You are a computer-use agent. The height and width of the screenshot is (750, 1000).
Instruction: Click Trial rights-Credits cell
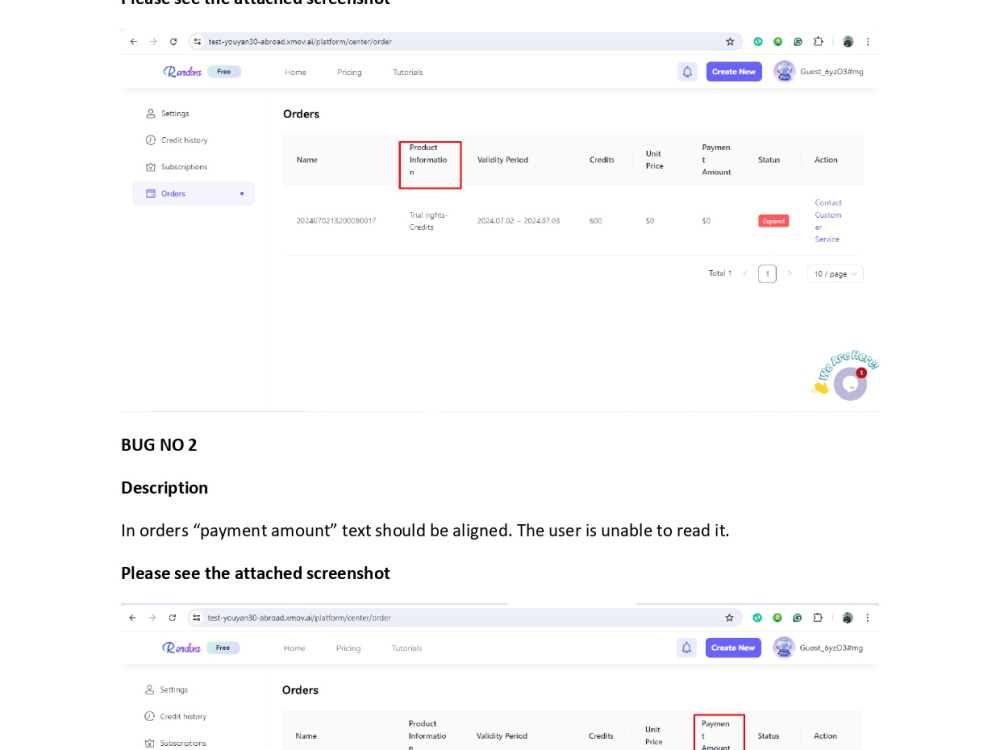pos(429,221)
